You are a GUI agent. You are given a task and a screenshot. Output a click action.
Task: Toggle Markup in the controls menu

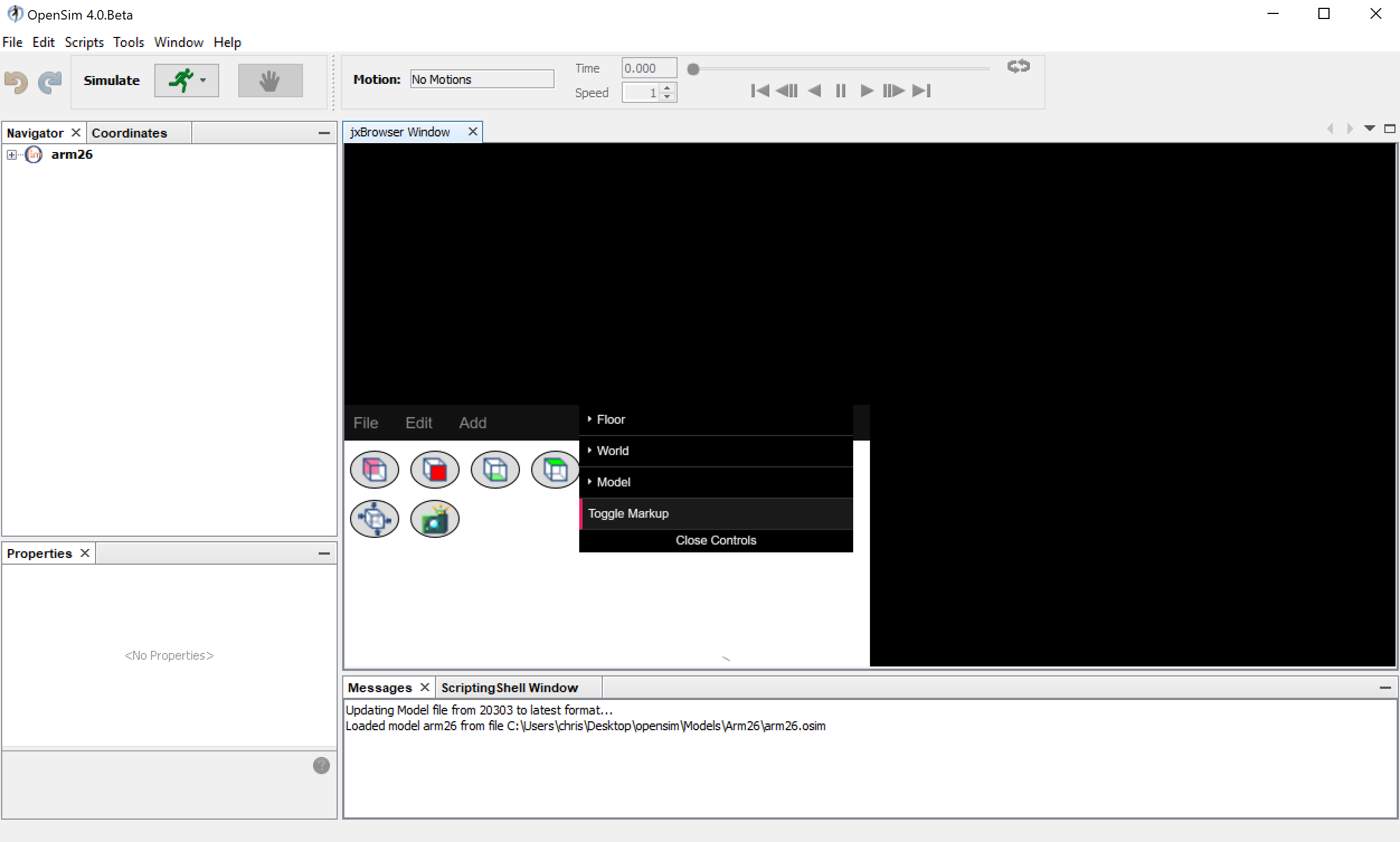[x=628, y=513]
